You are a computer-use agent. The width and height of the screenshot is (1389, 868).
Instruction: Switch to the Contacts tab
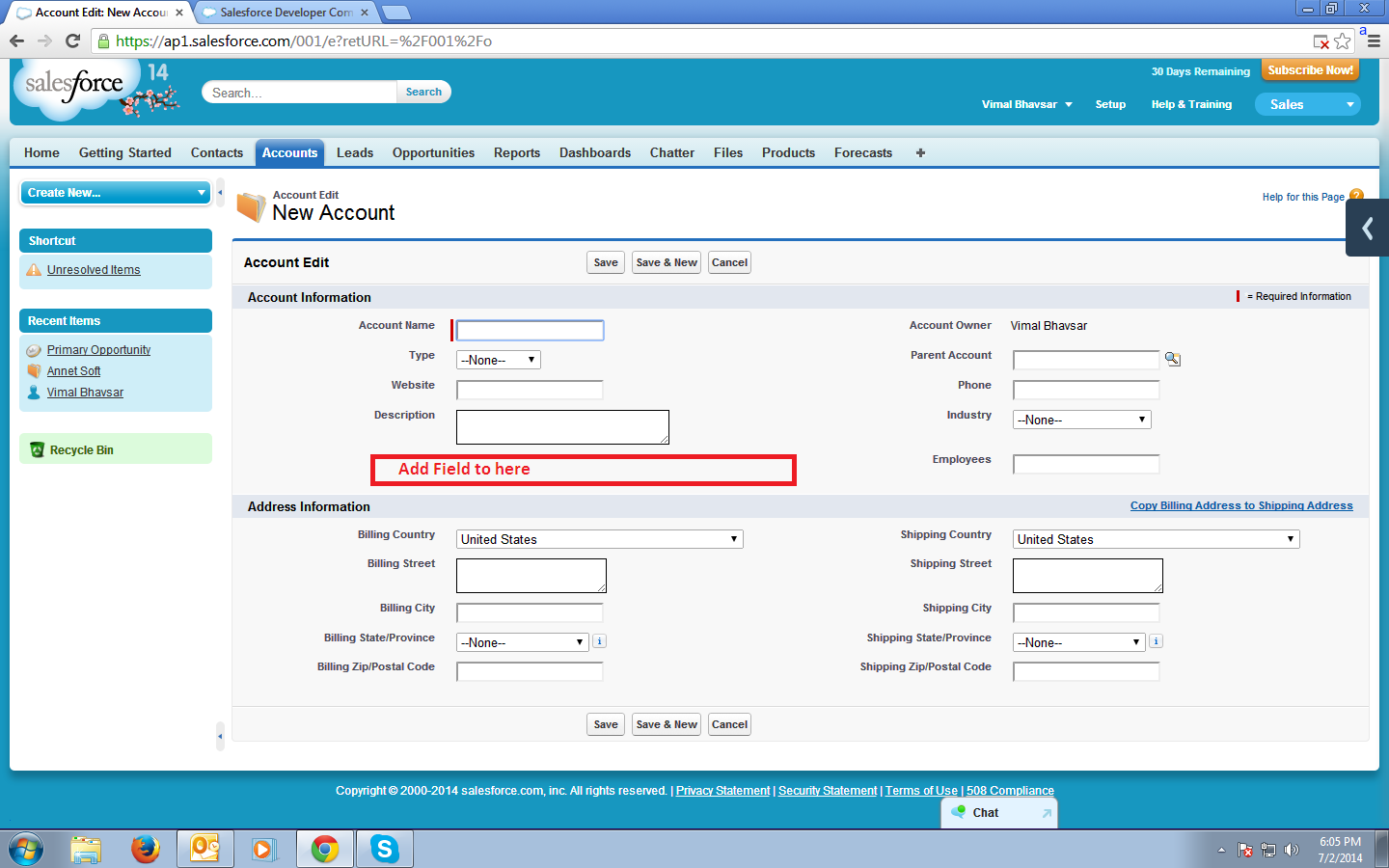click(217, 152)
